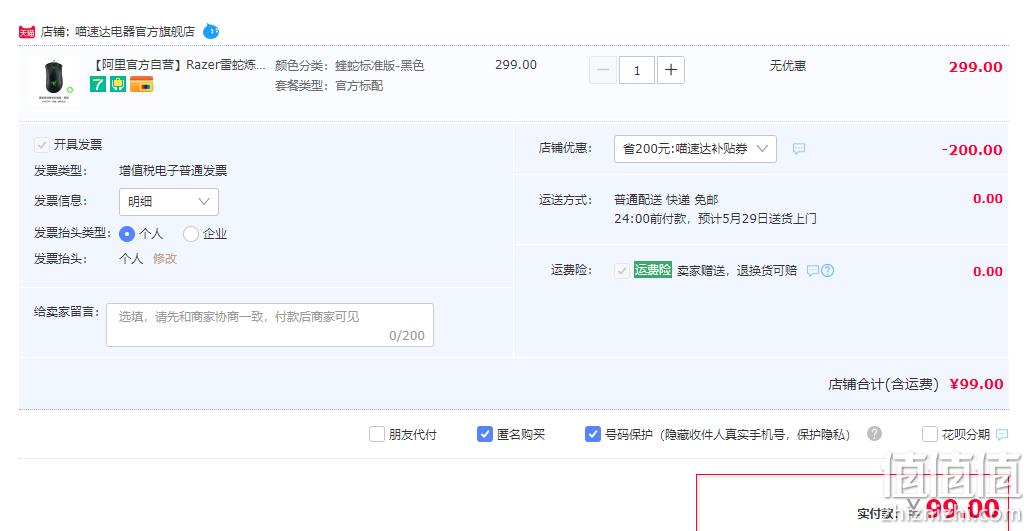The image size is (1031, 531).
Task: Click the 修改 link beside the invoice title
Action: [x=164, y=259]
